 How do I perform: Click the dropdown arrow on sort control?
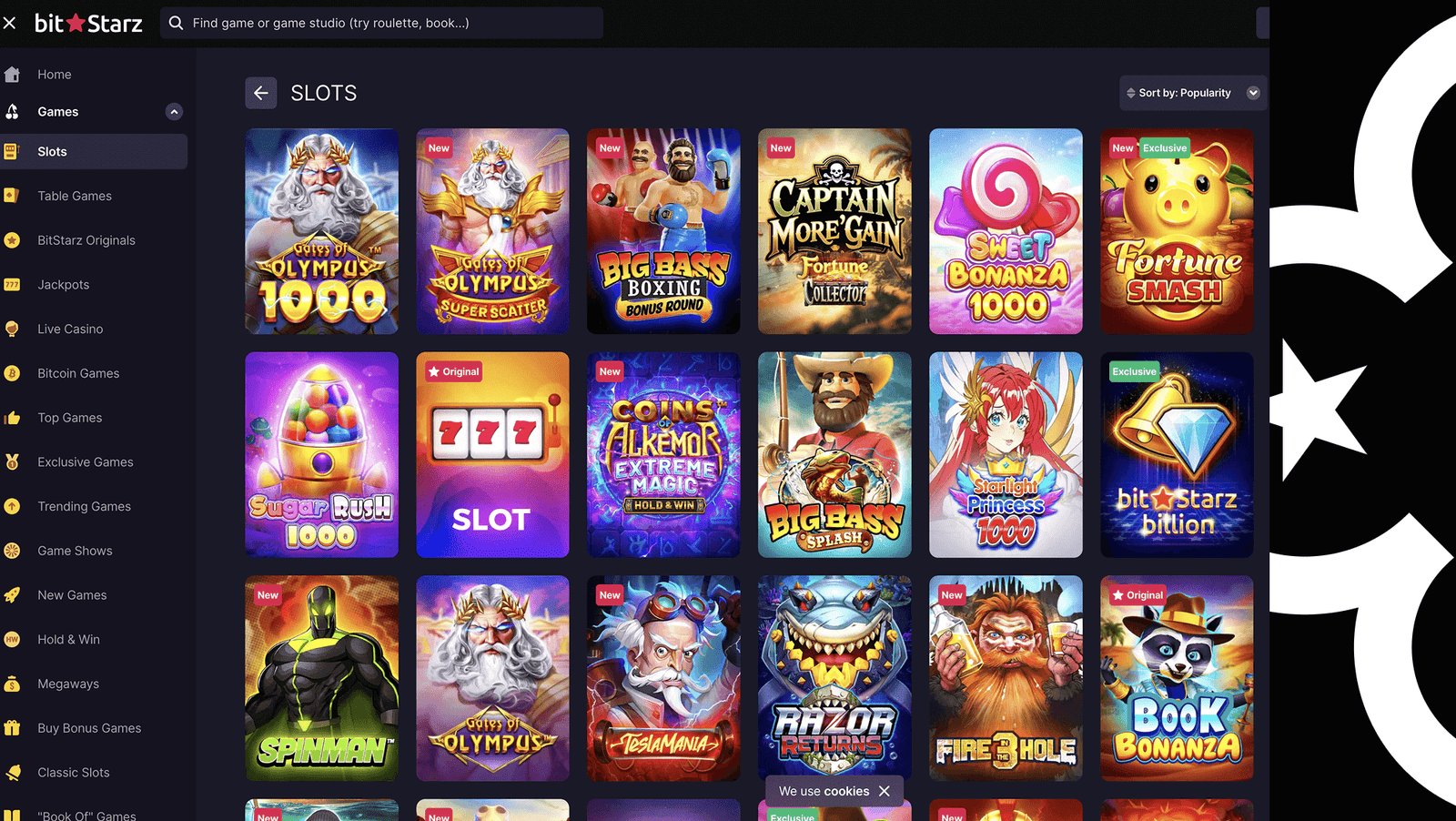pyautogui.click(x=1253, y=93)
